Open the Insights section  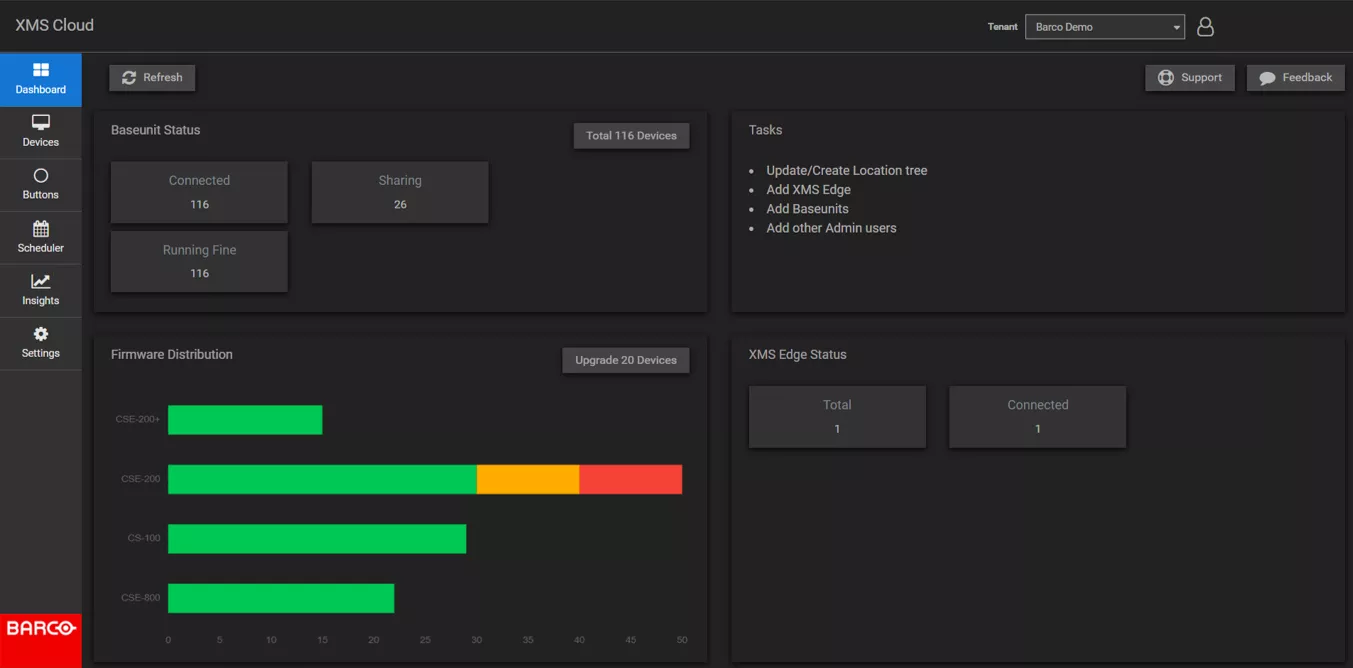tap(41, 291)
